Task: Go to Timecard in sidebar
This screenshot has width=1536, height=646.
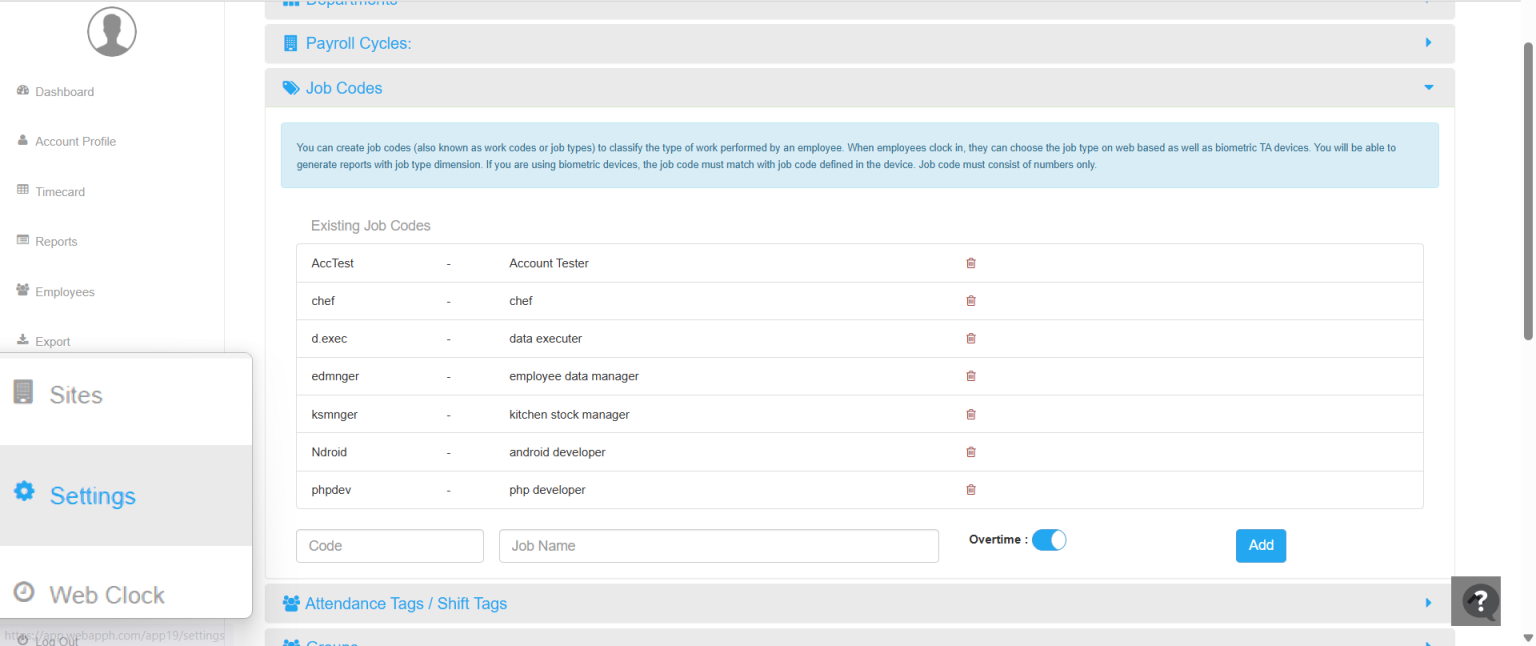Action: click(60, 192)
